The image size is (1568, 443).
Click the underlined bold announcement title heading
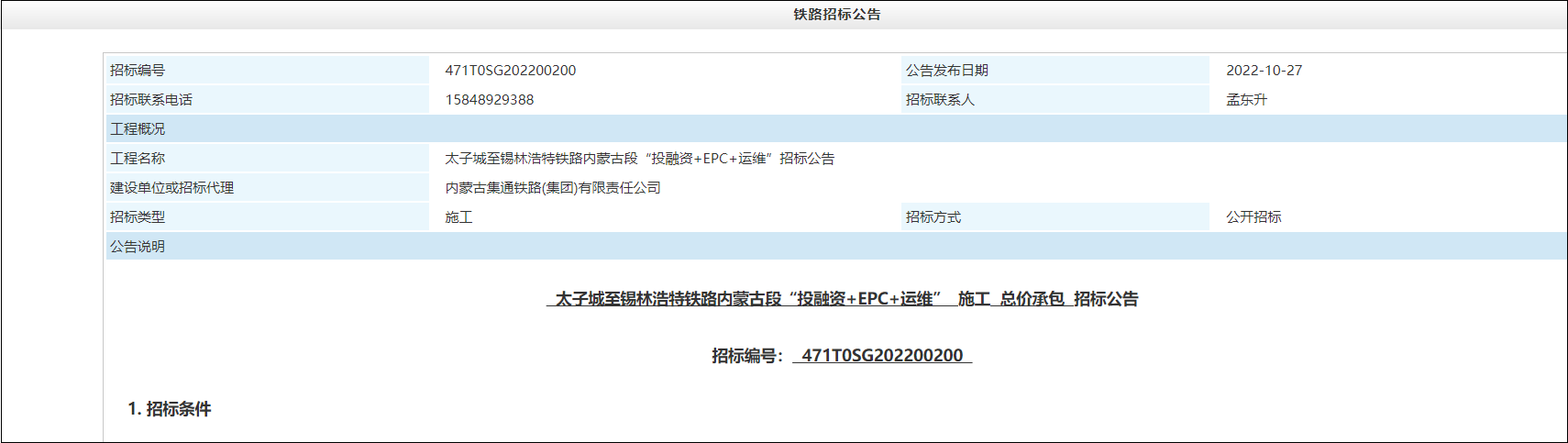(x=842, y=299)
